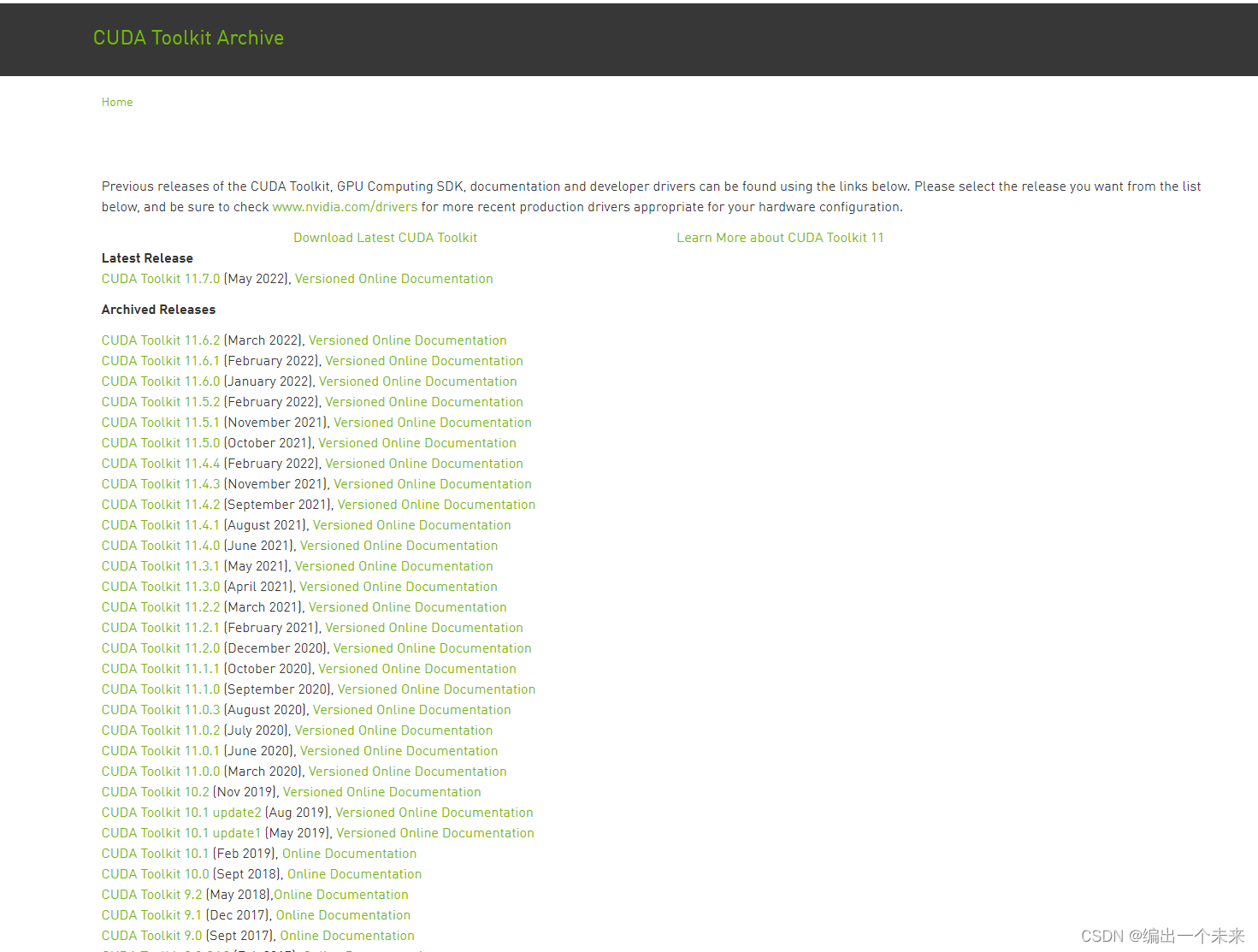Open the Home breadcrumb link
The image size is (1258, 952).
click(117, 102)
